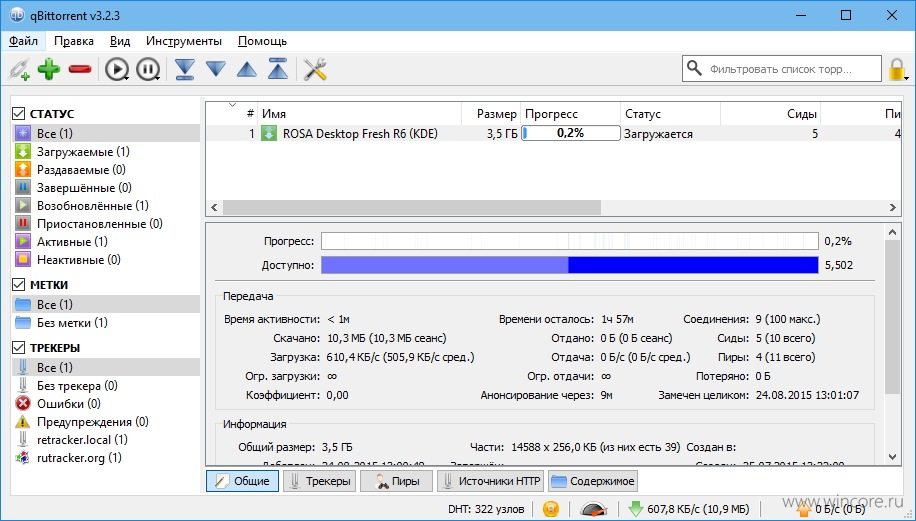Open options with the wrench icon
The image size is (916, 521).
[x=315, y=70]
